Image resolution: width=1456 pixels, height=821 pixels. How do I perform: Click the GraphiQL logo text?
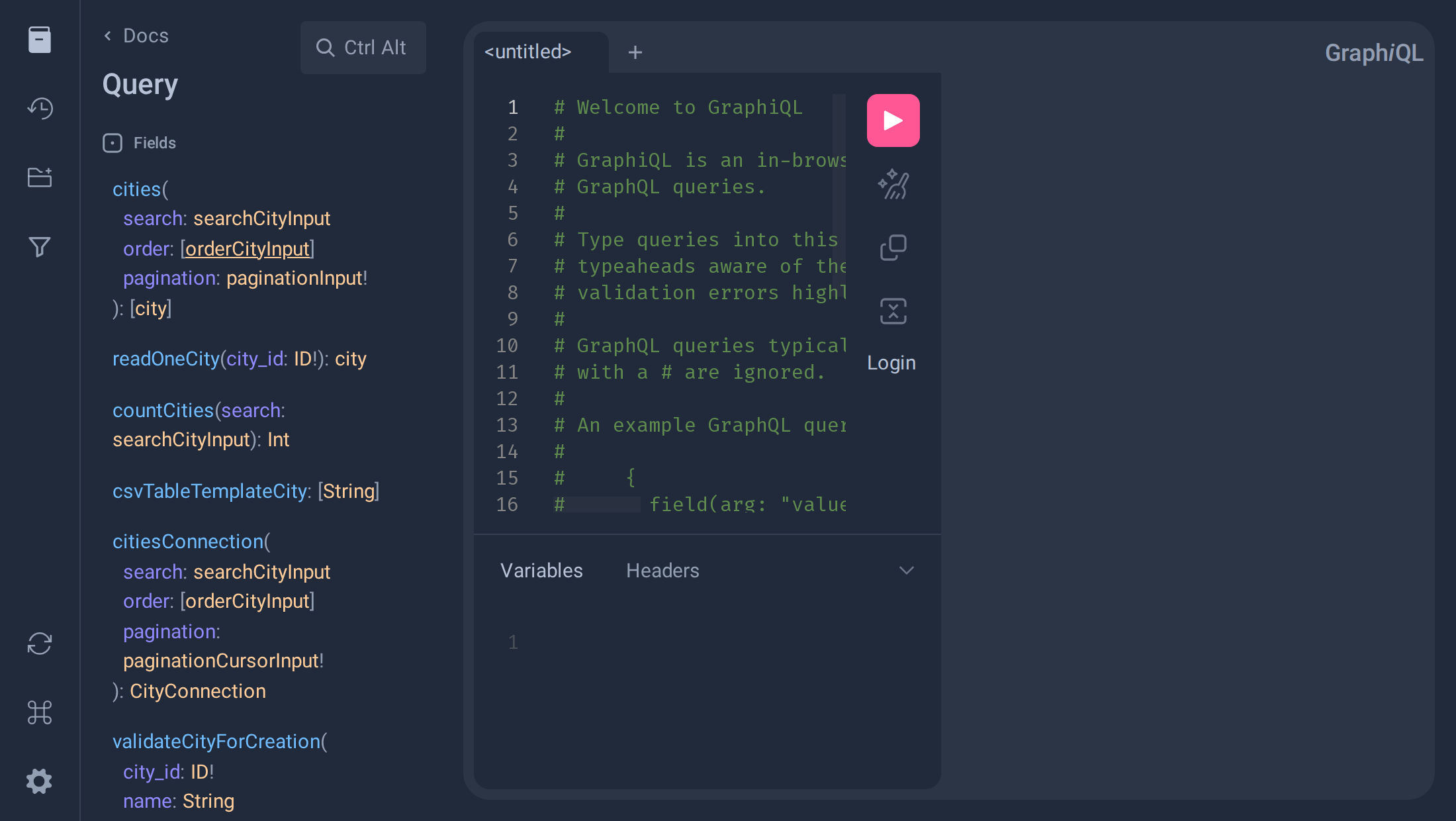click(1374, 53)
